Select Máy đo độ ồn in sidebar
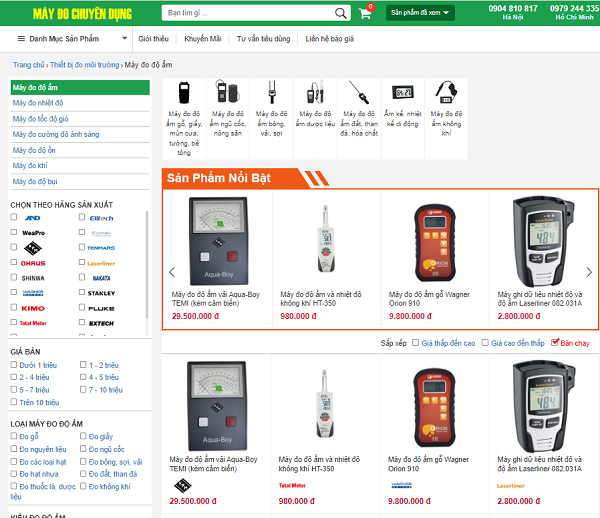The image size is (600, 518). 34,150
